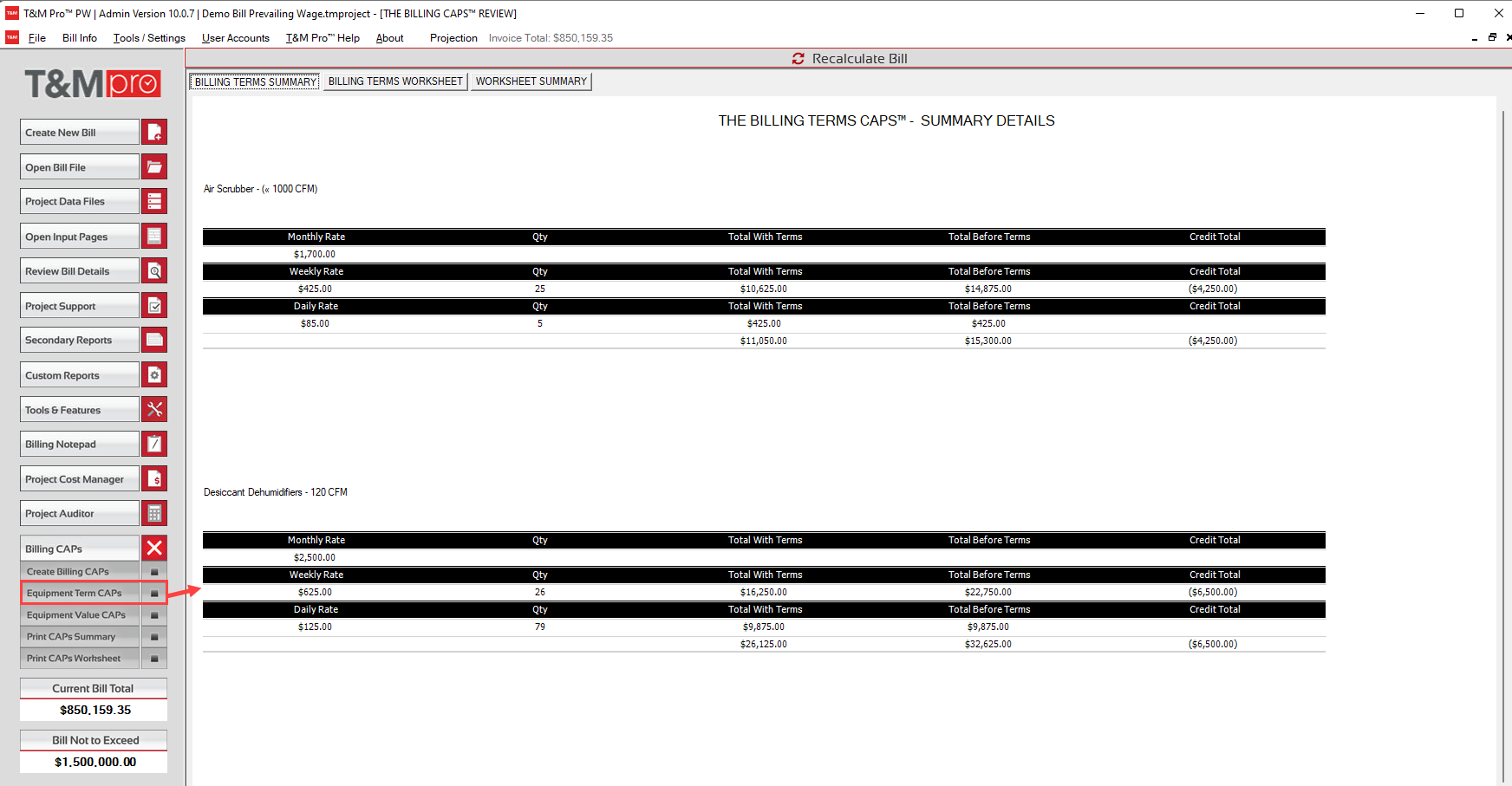The width and height of the screenshot is (1512, 786).
Task: Click the Secondary Reports button
Action: 80,340
